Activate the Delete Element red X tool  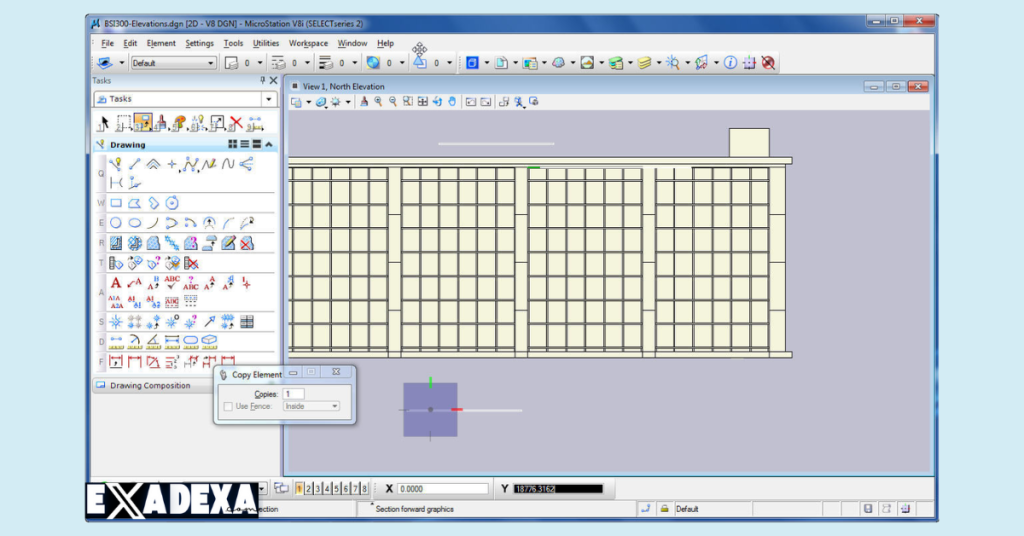tap(236, 123)
